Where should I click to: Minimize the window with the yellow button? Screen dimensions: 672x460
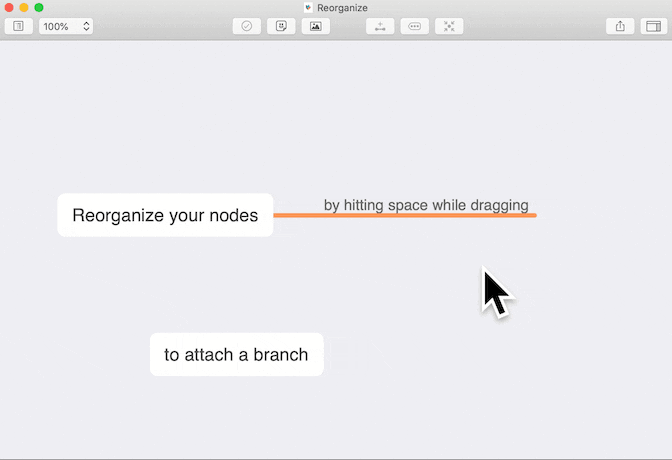(x=24, y=7)
